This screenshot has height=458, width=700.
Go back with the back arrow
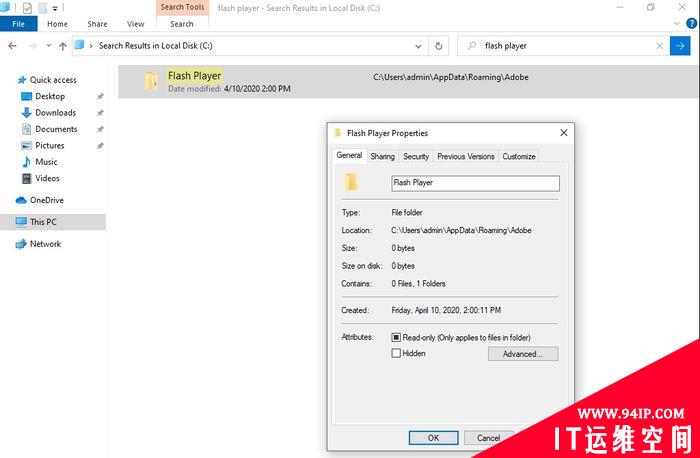coord(12,46)
